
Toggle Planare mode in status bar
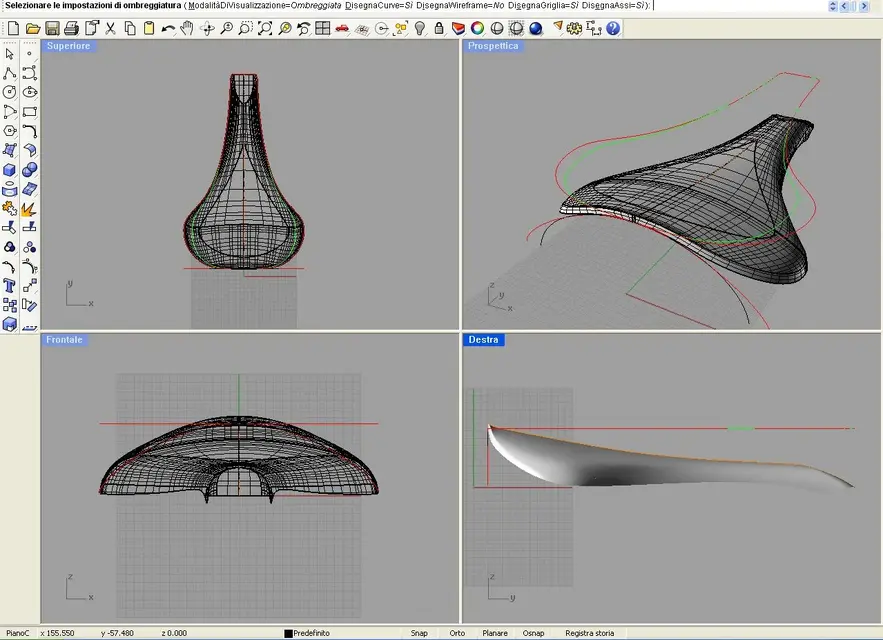pyautogui.click(x=495, y=633)
